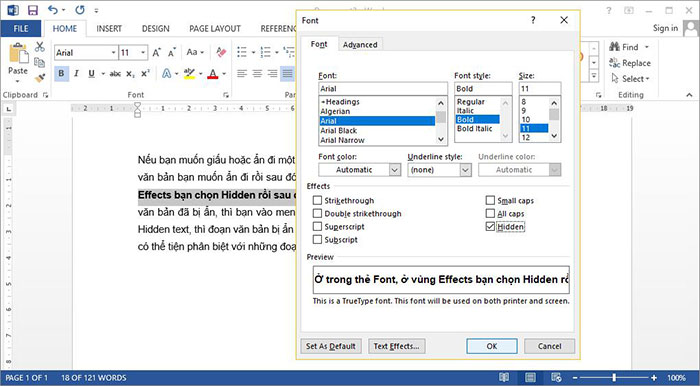700x386 pixels.
Task: Click the Cut scissors icon
Action: 40,46
